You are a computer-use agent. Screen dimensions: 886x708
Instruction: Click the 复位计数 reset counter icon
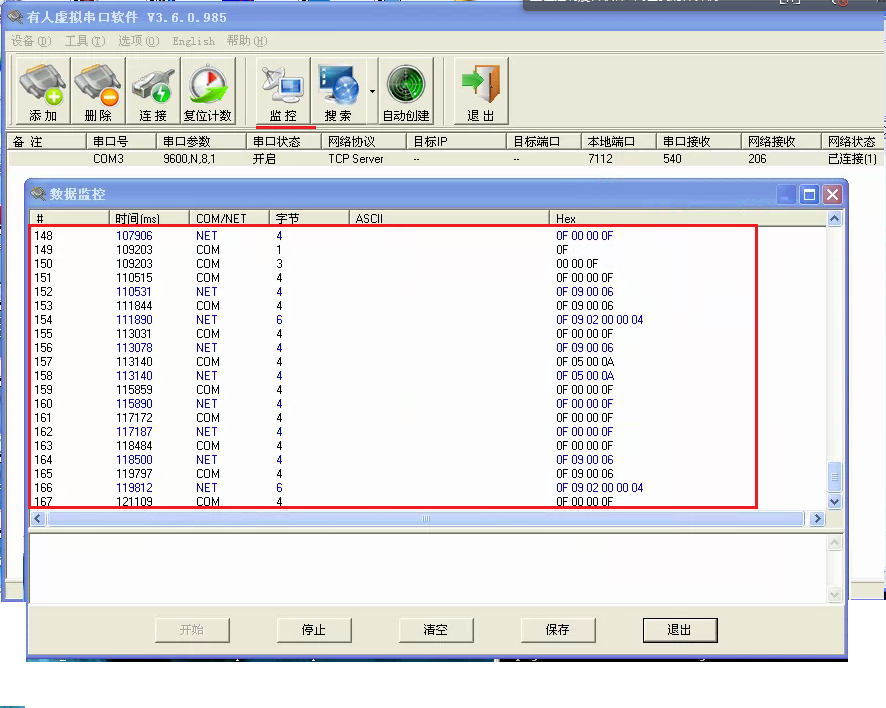tap(207, 92)
